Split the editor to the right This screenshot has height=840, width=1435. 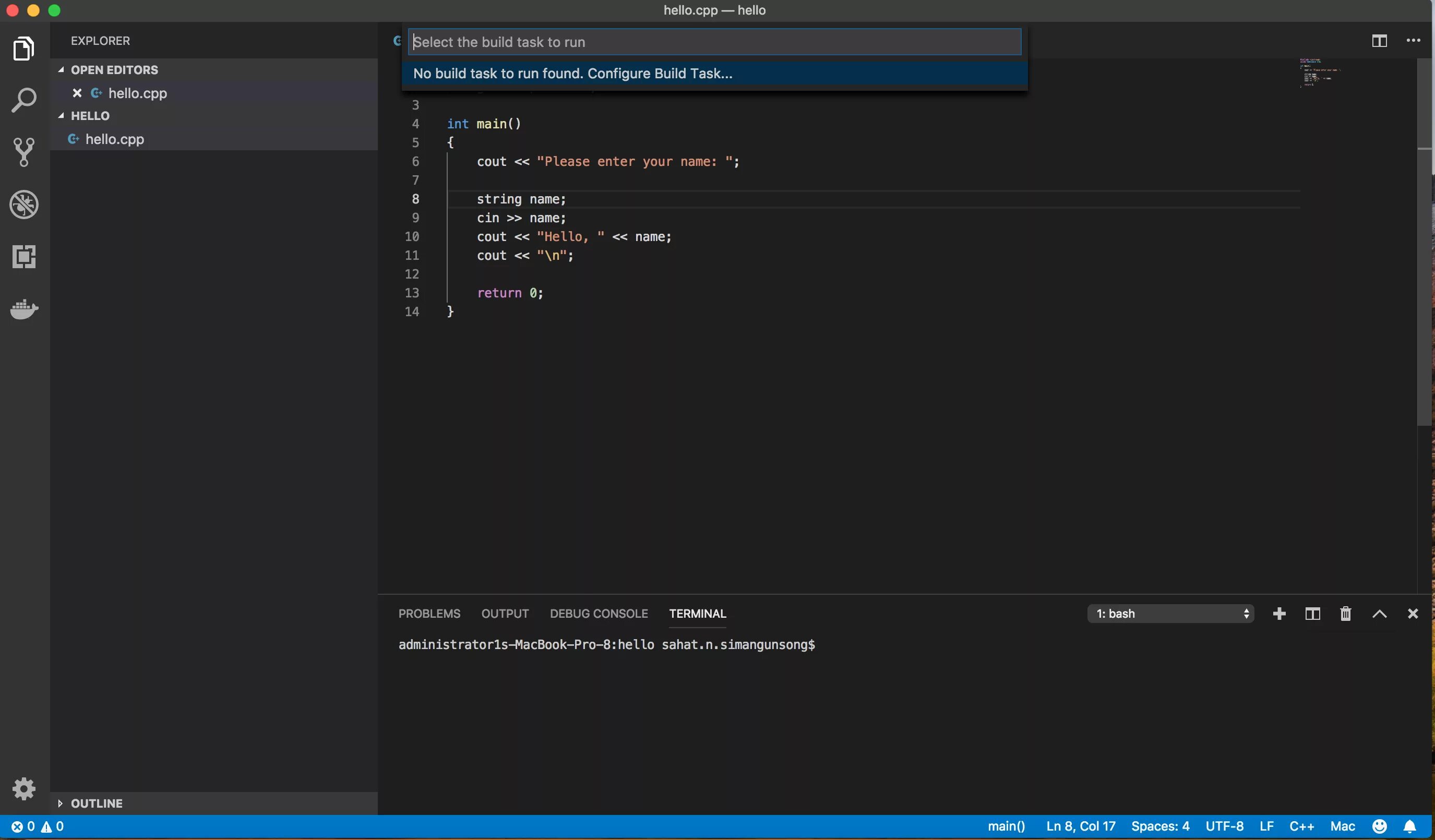[x=1379, y=40]
